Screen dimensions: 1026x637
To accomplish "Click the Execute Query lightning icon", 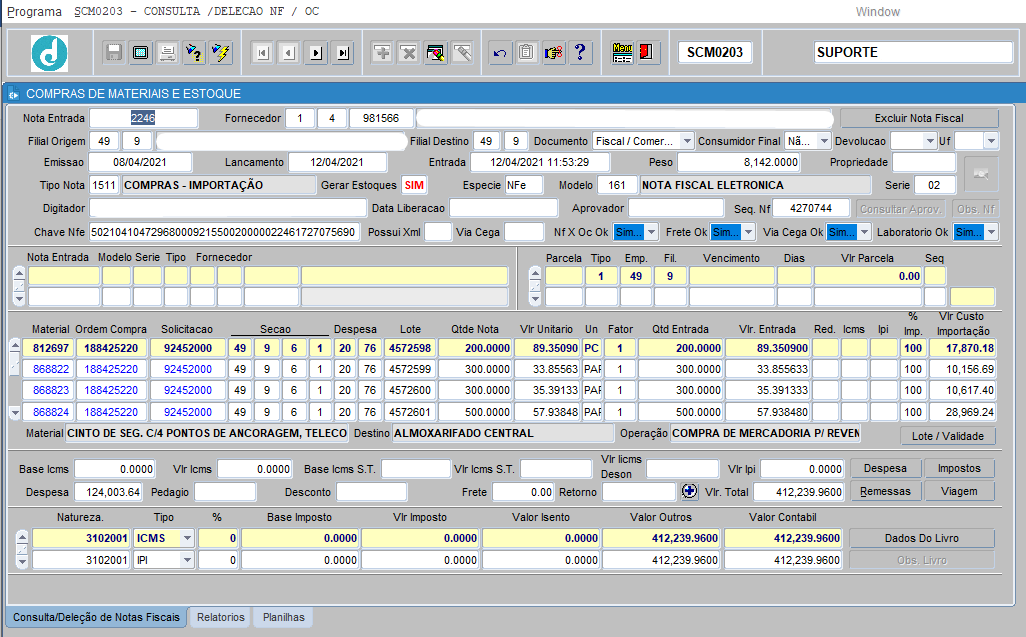I will click(221, 52).
